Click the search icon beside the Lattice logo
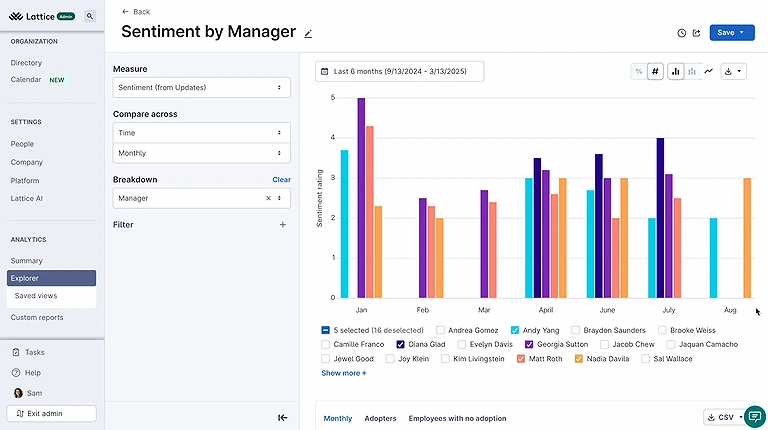768x430 pixels. tap(90, 16)
